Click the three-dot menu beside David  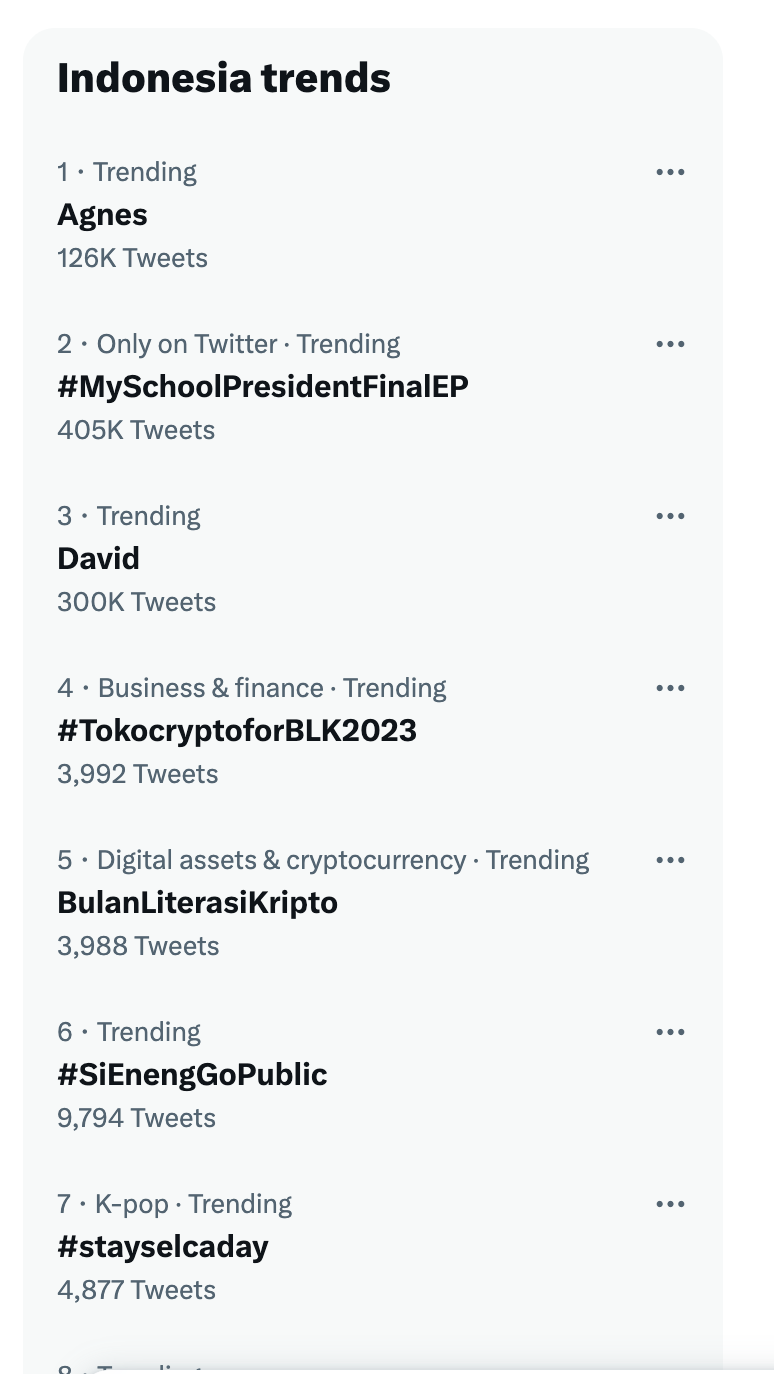[670, 516]
